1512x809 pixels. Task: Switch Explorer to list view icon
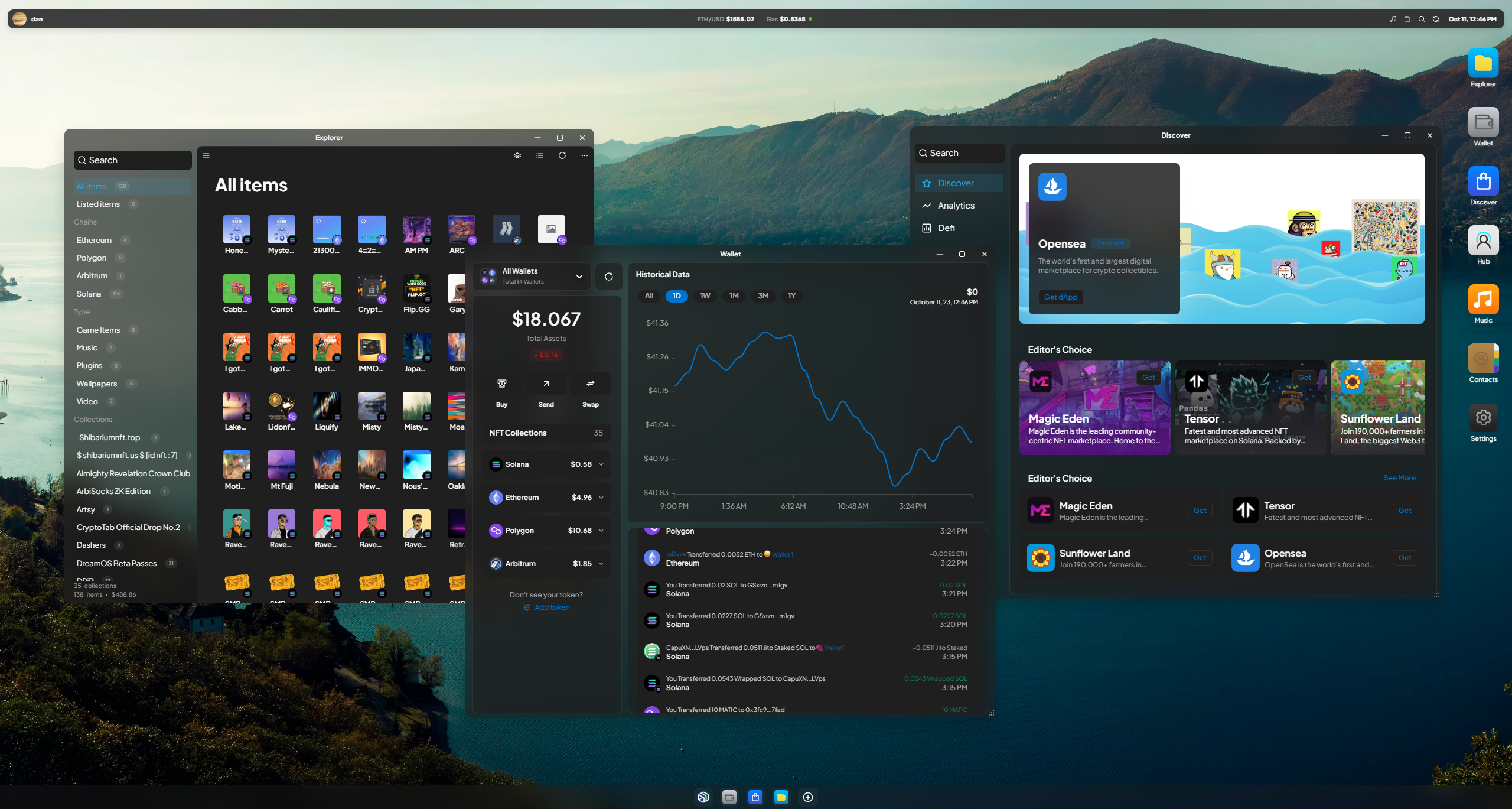pos(540,155)
